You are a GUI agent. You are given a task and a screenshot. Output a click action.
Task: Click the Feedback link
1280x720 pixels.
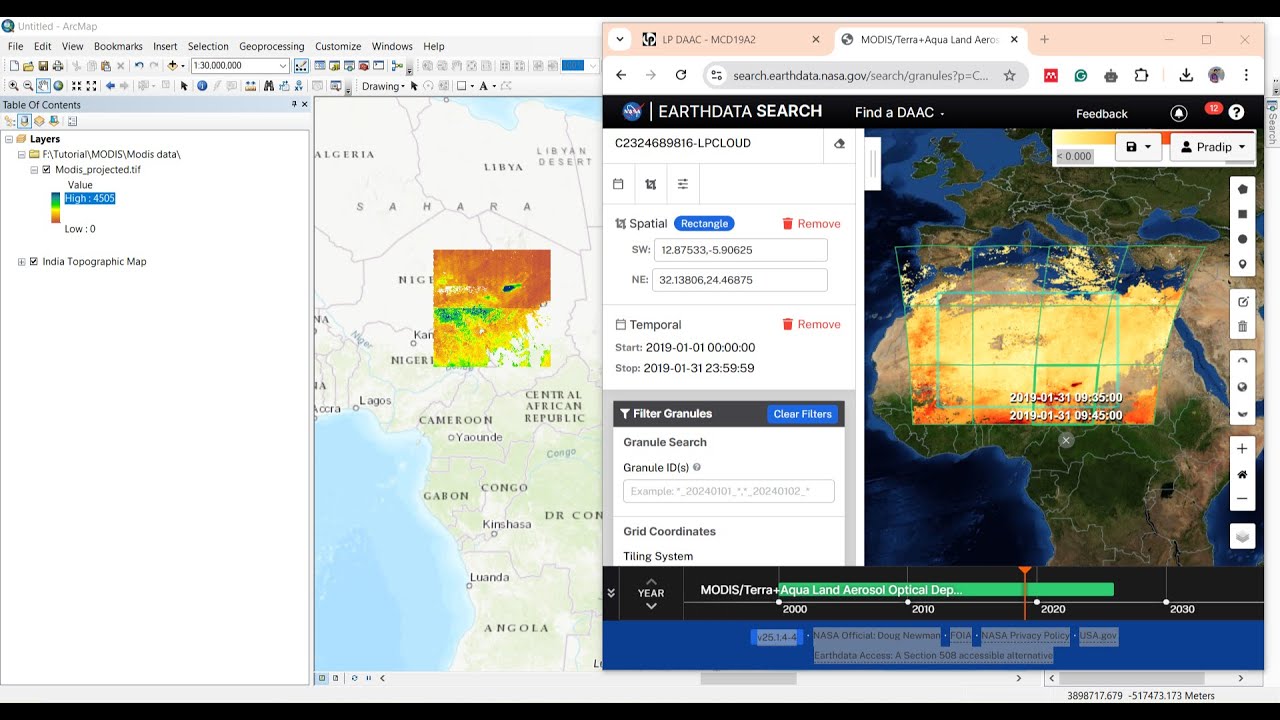coord(1101,114)
